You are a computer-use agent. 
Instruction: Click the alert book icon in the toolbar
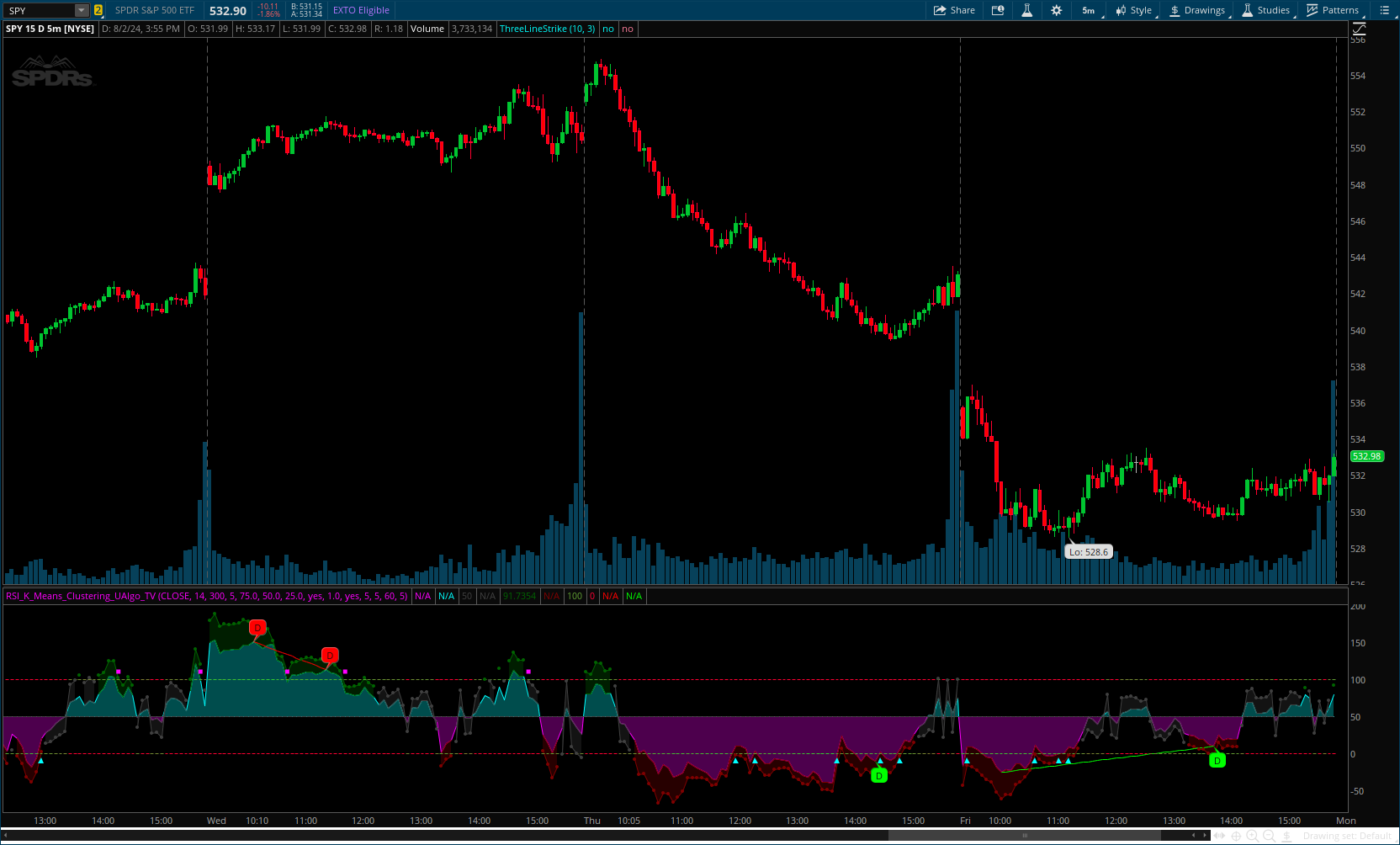click(x=998, y=10)
